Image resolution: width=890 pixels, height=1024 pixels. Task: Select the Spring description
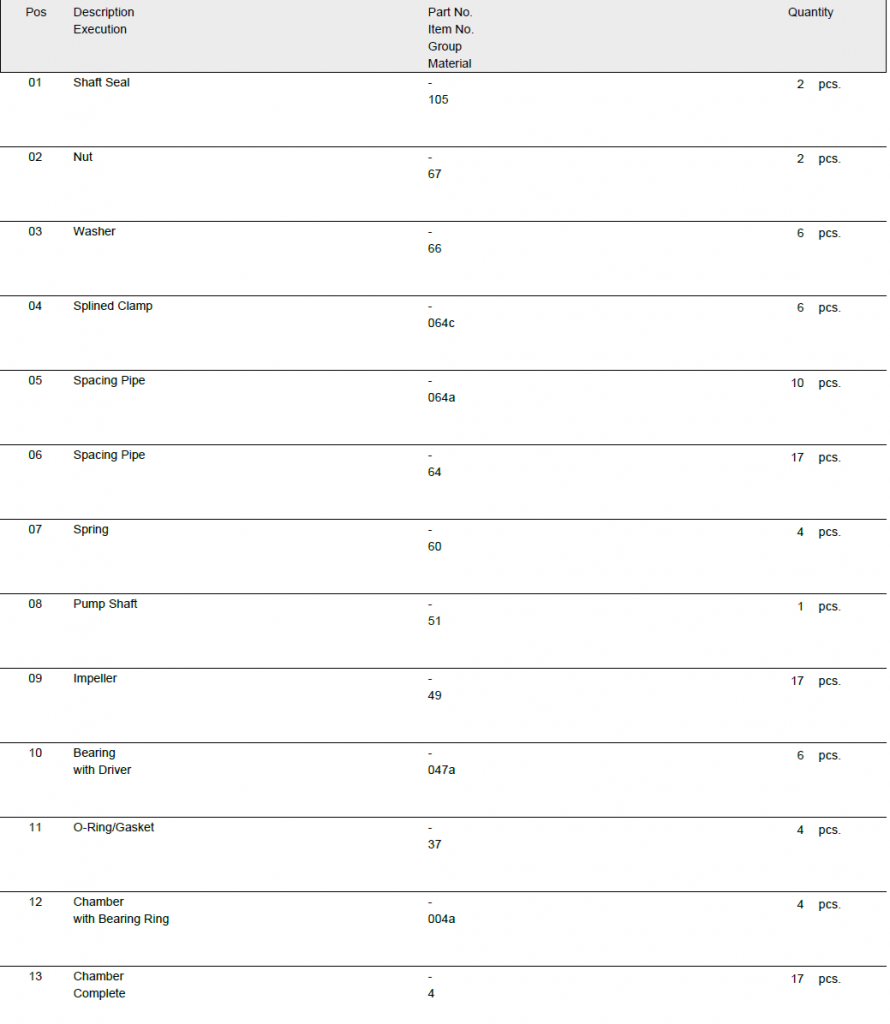pos(91,530)
